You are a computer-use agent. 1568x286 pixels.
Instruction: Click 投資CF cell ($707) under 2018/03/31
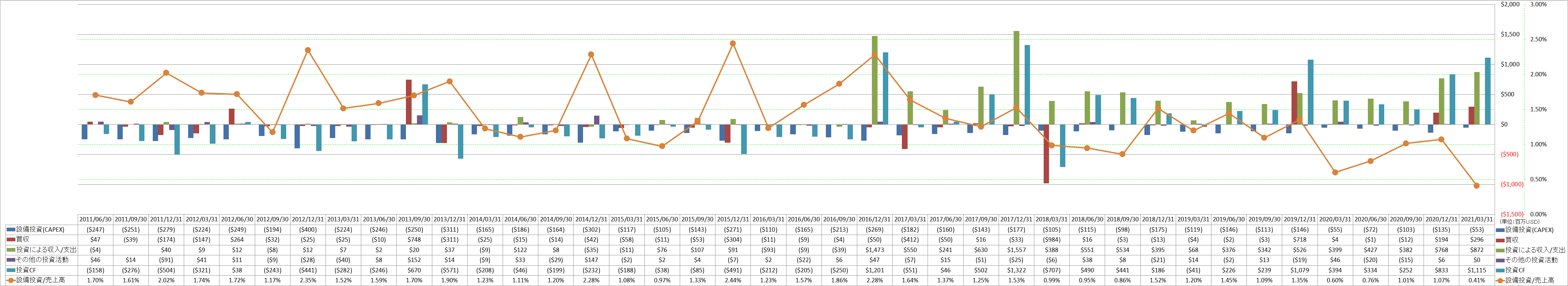tap(1052, 270)
